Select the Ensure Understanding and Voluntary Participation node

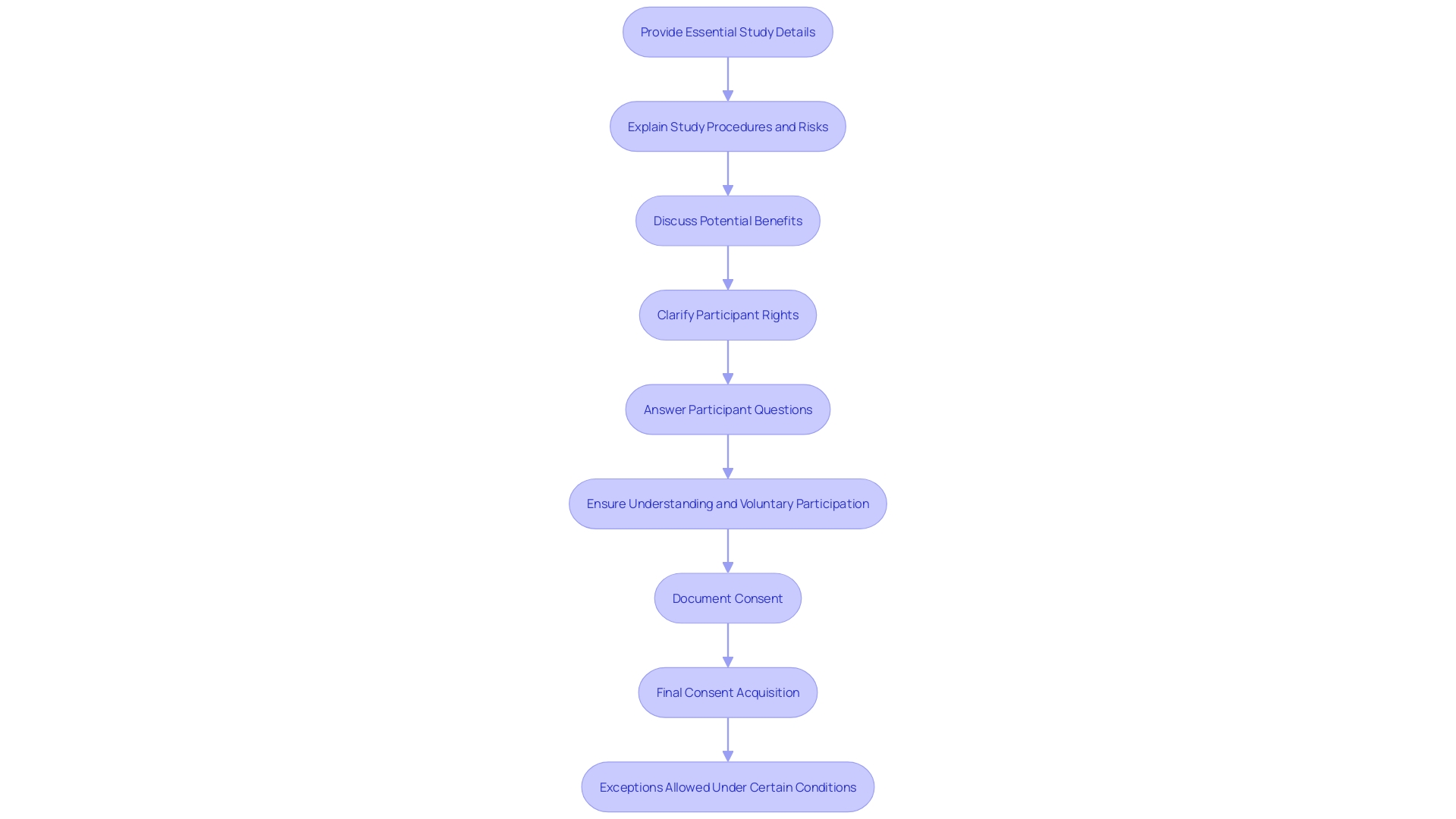(728, 503)
